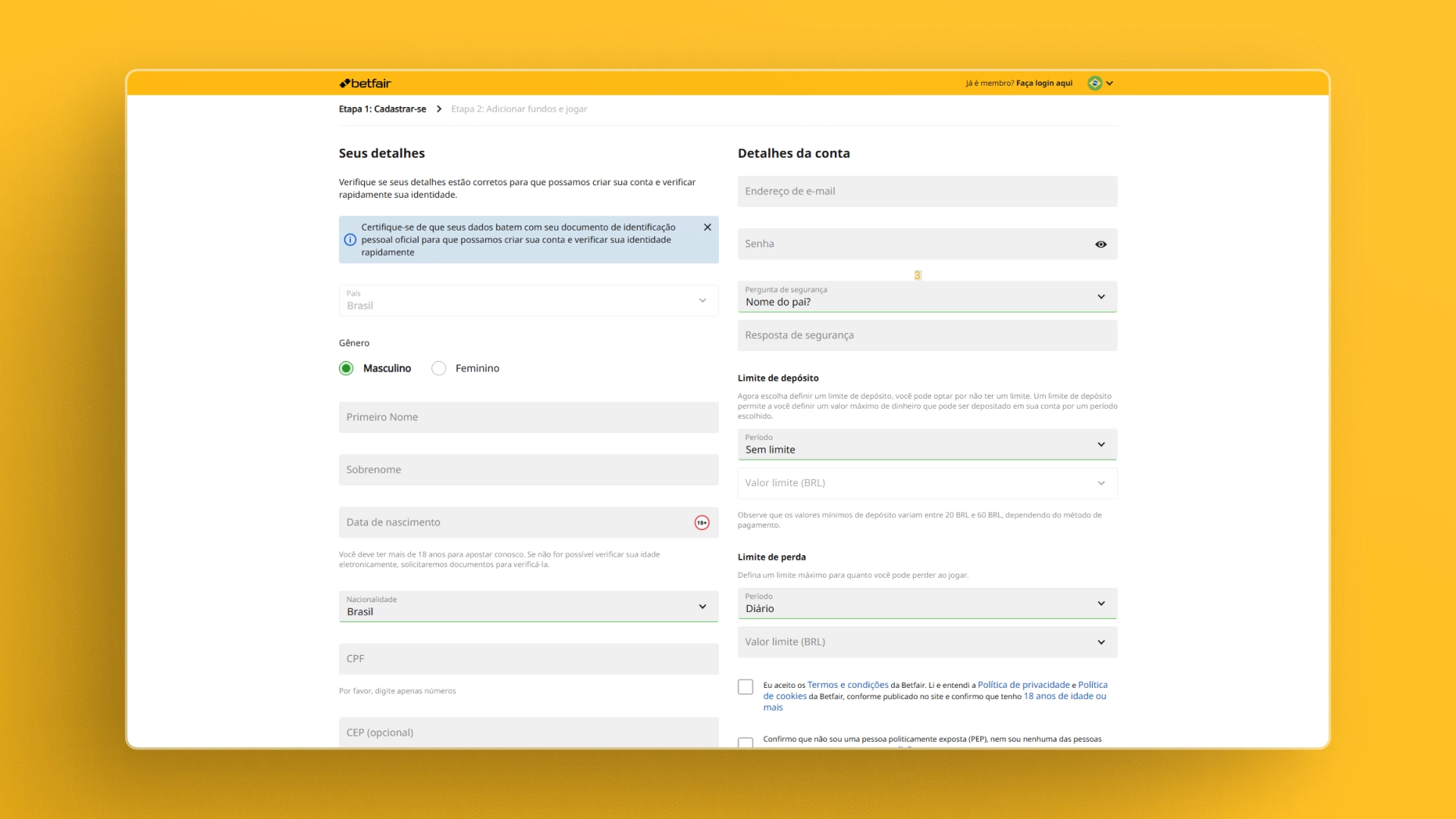Click the 18+ icon in birth date field
The width and height of the screenshot is (1456, 819).
[x=702, y=522]
